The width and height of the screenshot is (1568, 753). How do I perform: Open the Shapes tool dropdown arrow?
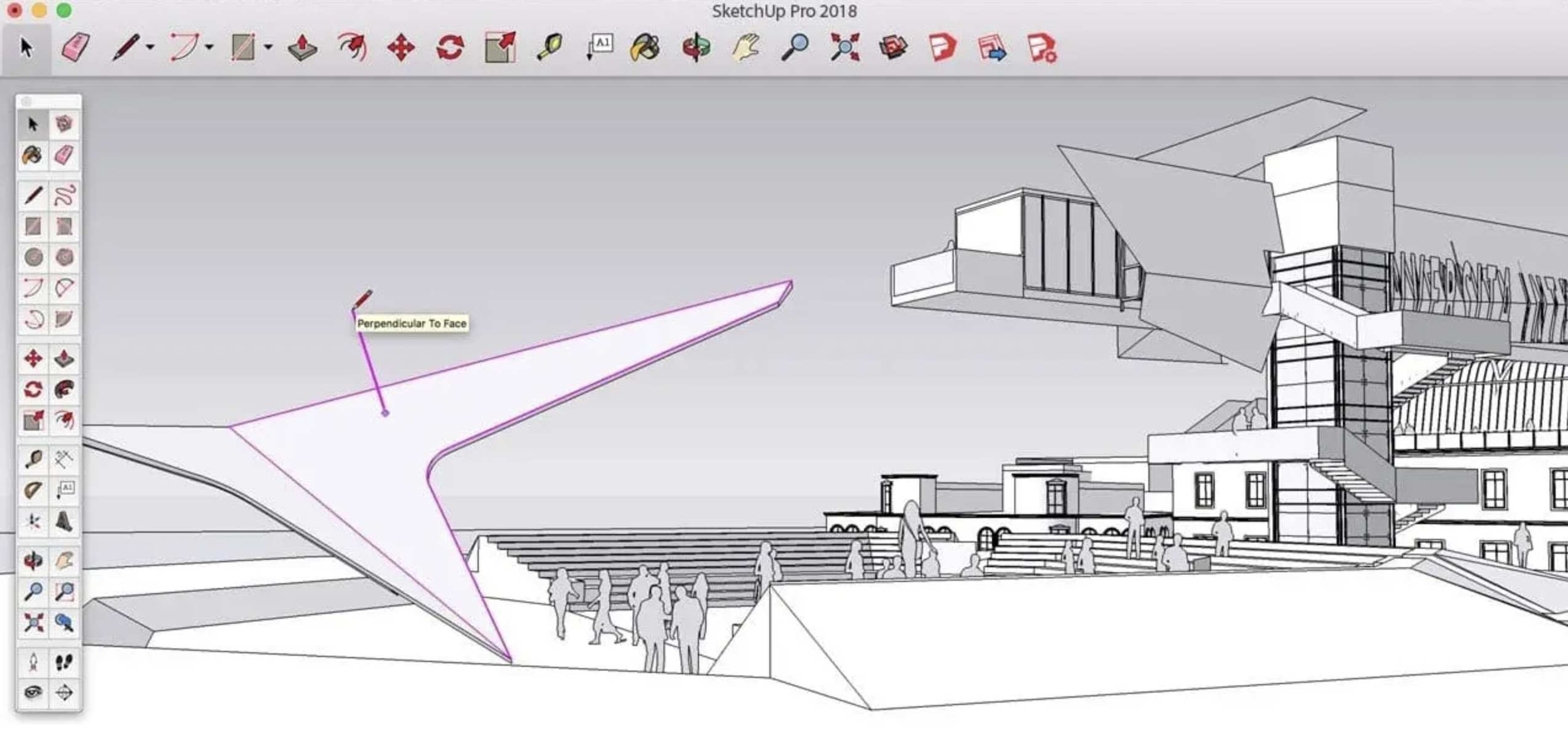coord(268,47)
